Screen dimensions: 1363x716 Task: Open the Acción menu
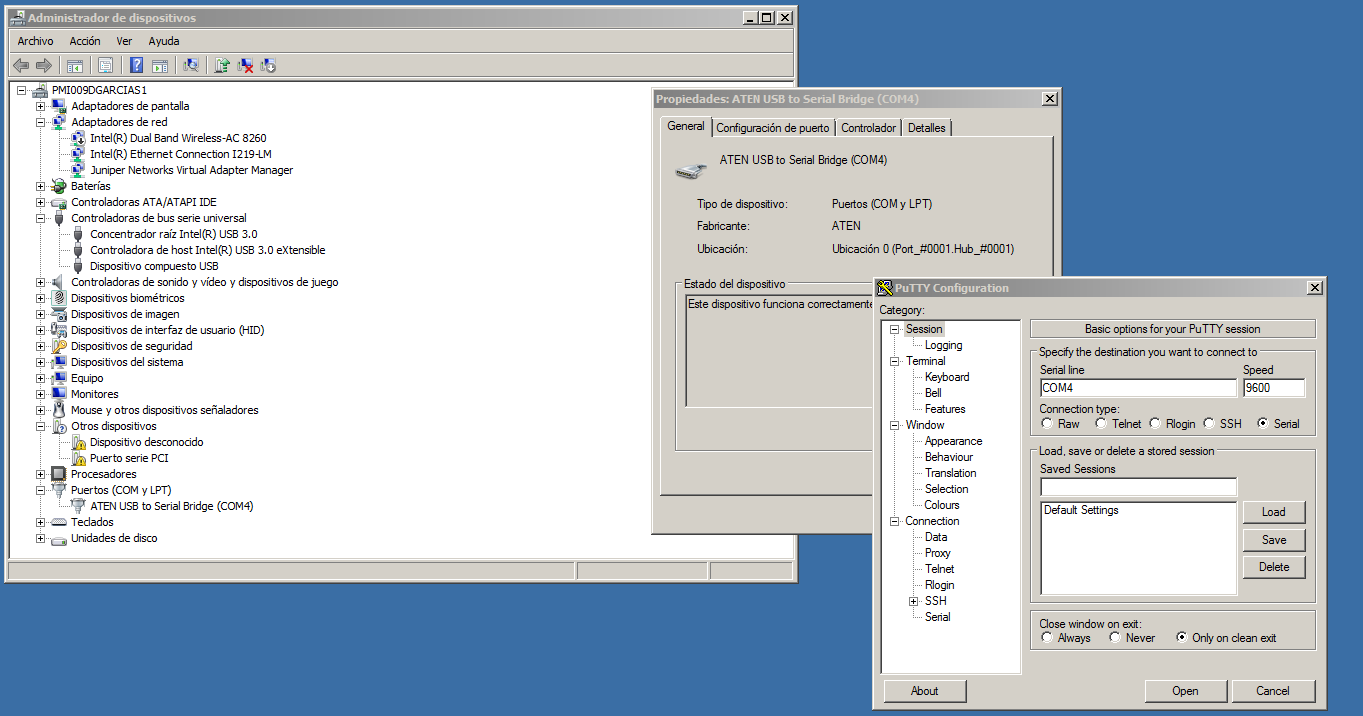pyautogui.click(x=84, y=41)
